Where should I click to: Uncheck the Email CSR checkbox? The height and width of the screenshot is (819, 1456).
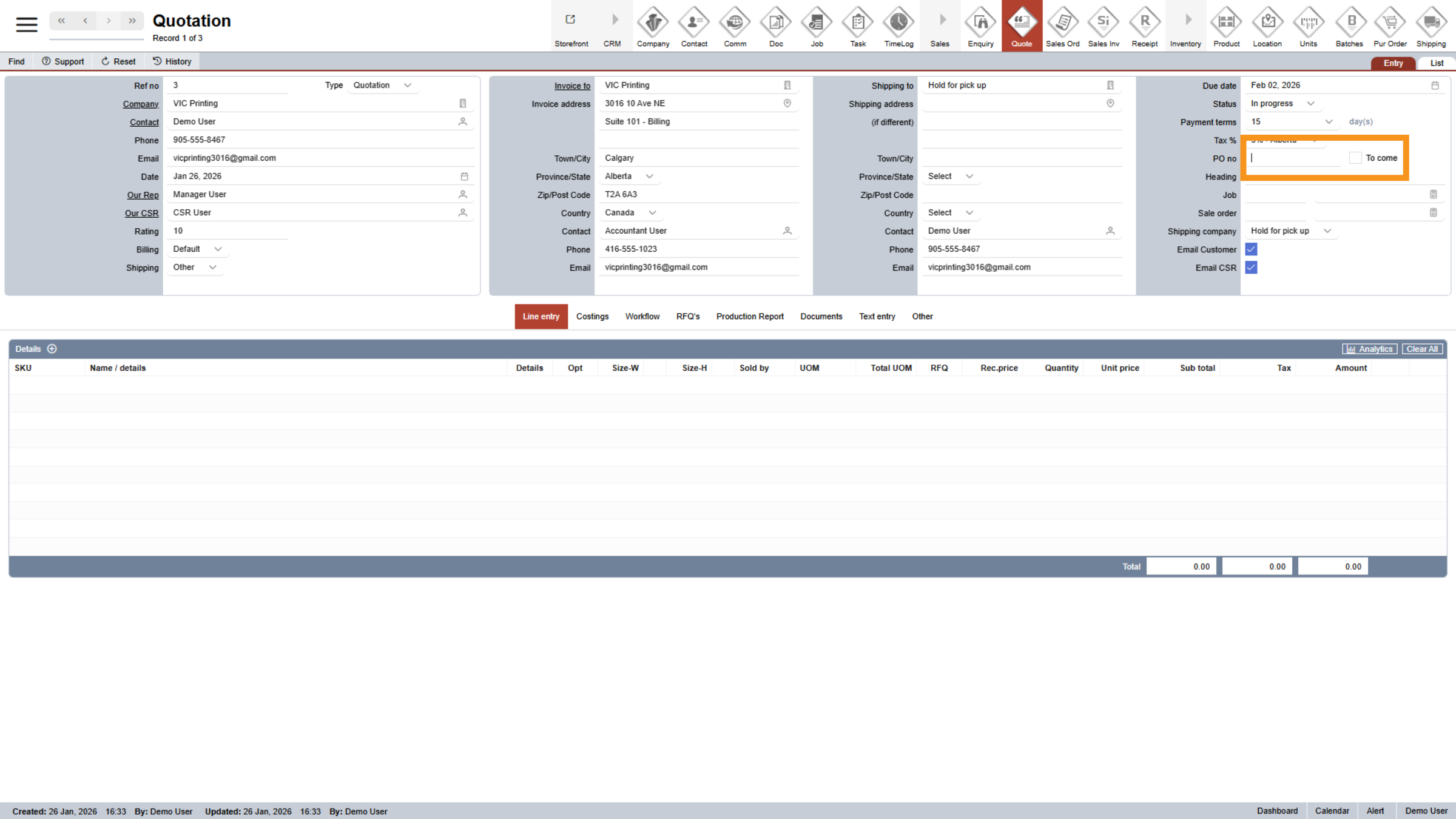pos(1251,268)
